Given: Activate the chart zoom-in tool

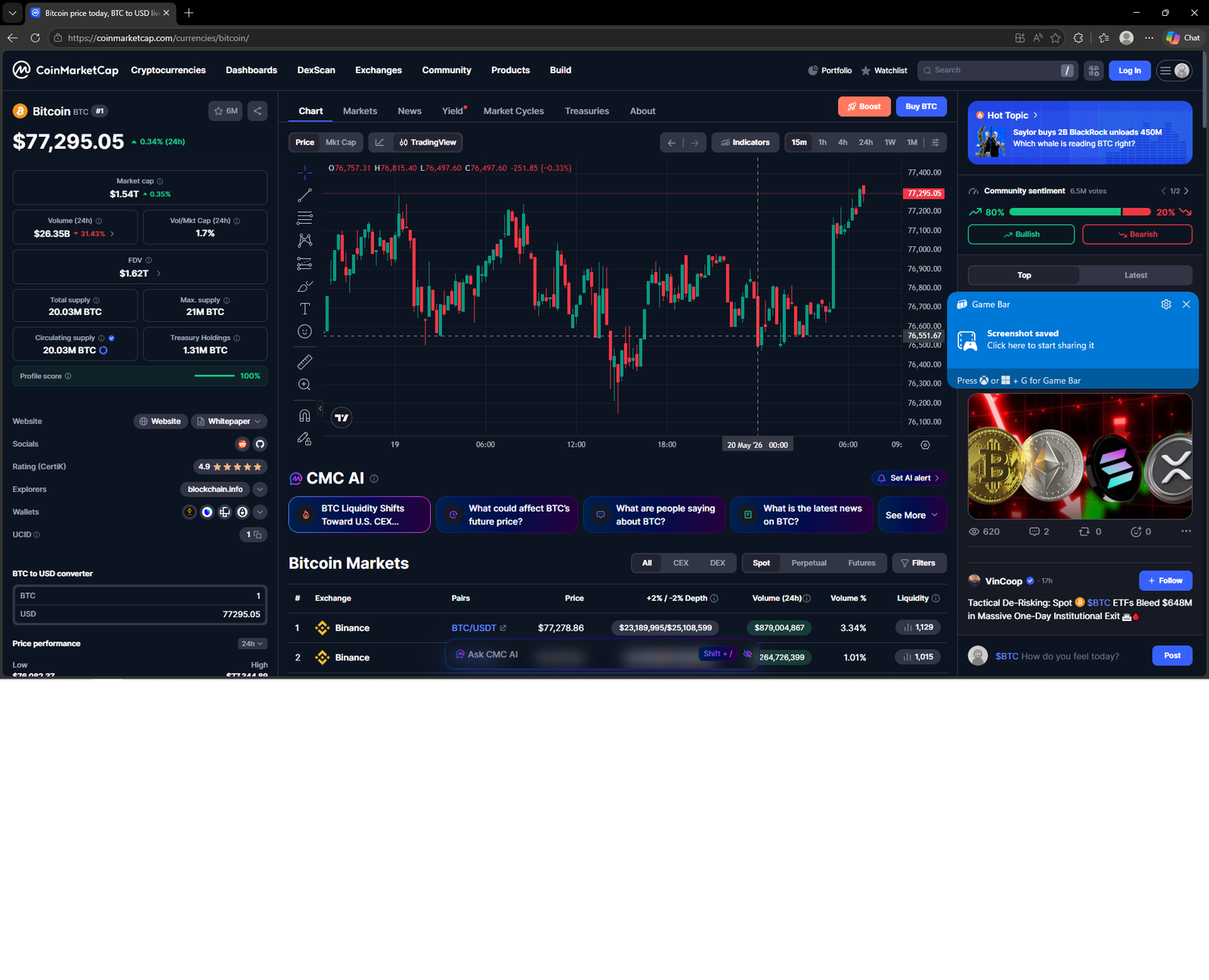Looking at the screenshot, I should pos(305,385).
